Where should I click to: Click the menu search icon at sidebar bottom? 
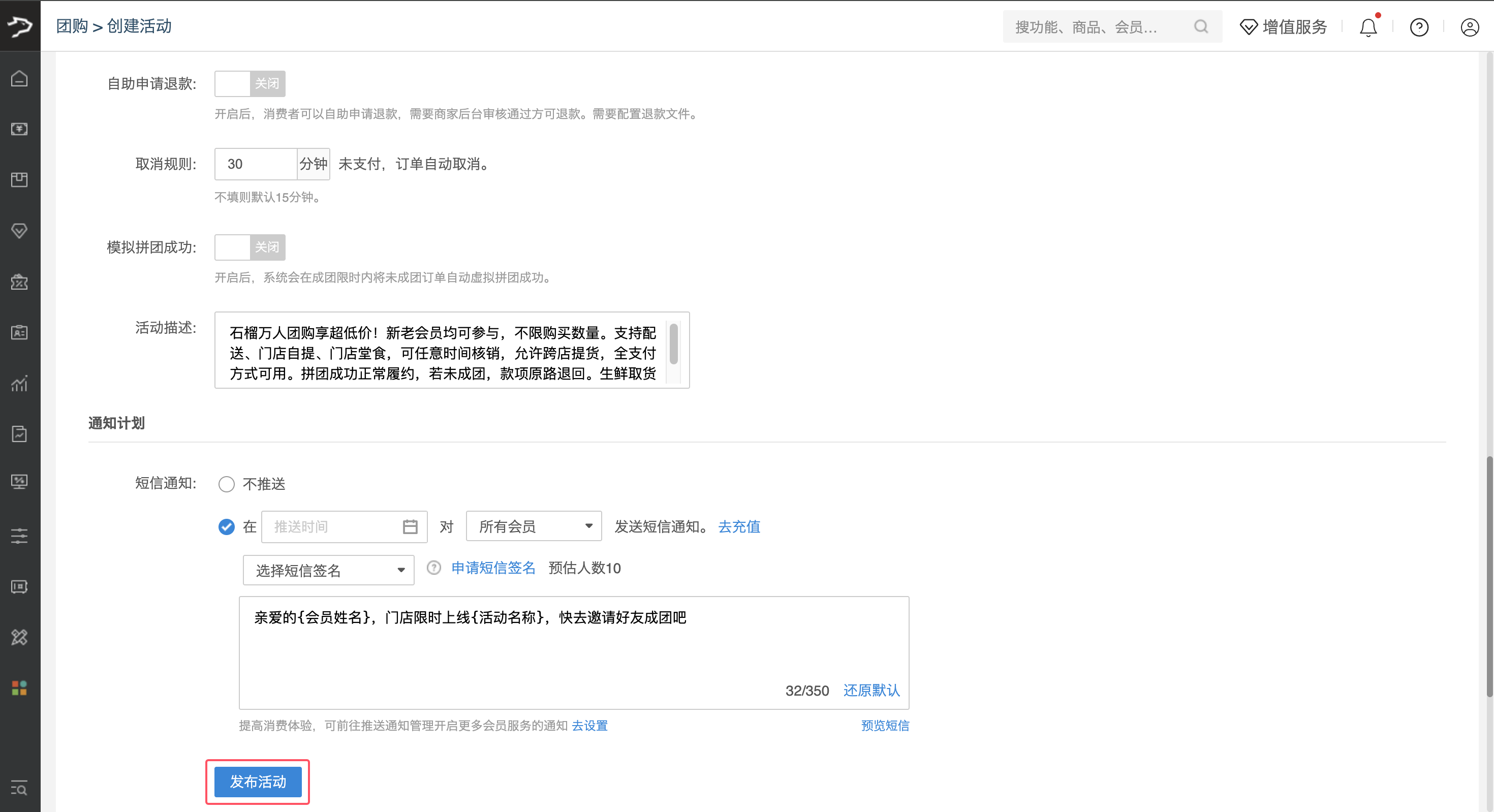[x=20, y=788]
